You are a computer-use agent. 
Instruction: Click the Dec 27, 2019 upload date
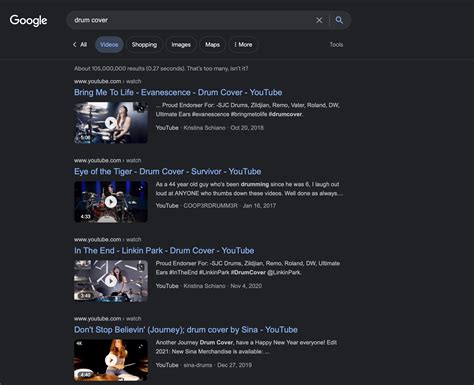[x=234, y=365]
